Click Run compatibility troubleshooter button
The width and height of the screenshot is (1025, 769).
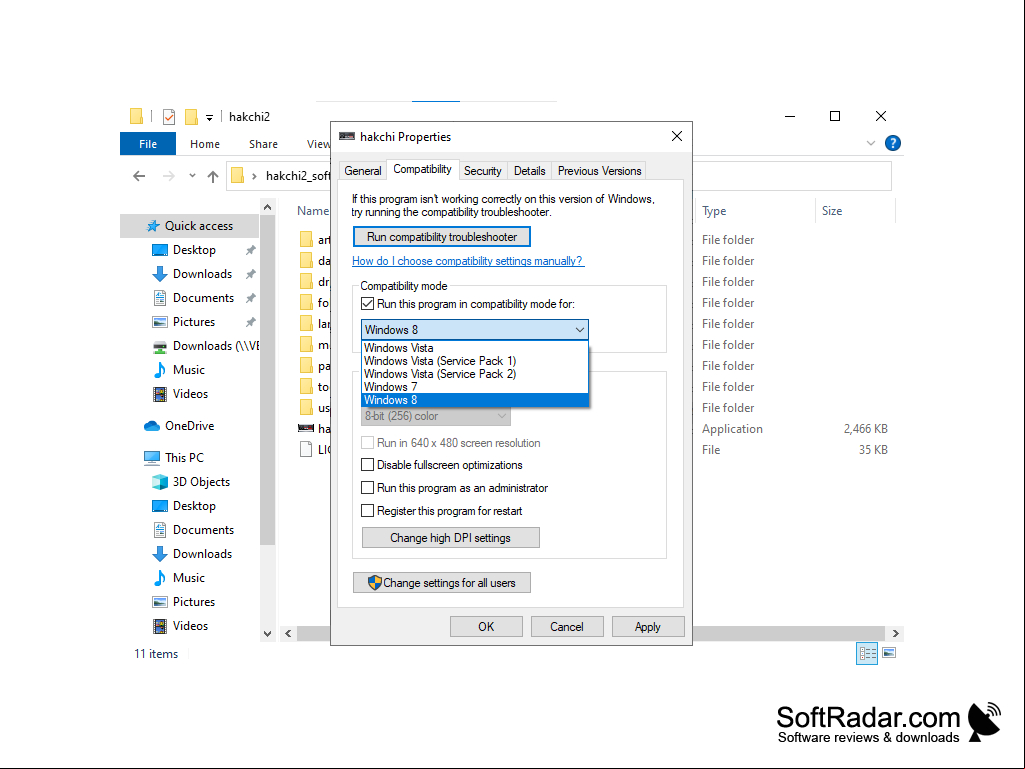[442, 237]
